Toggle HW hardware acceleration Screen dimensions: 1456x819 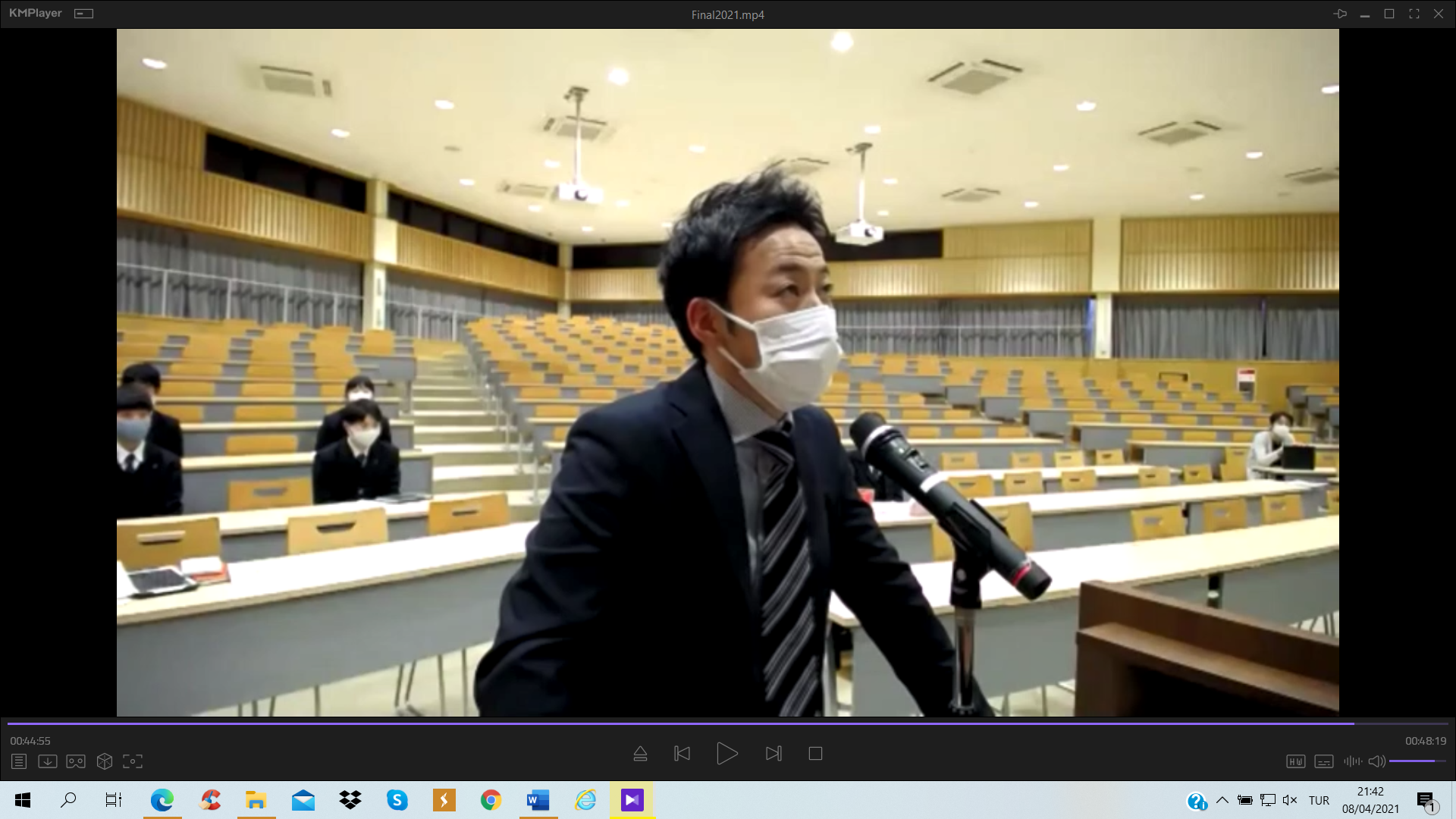tap(1295, 761)
